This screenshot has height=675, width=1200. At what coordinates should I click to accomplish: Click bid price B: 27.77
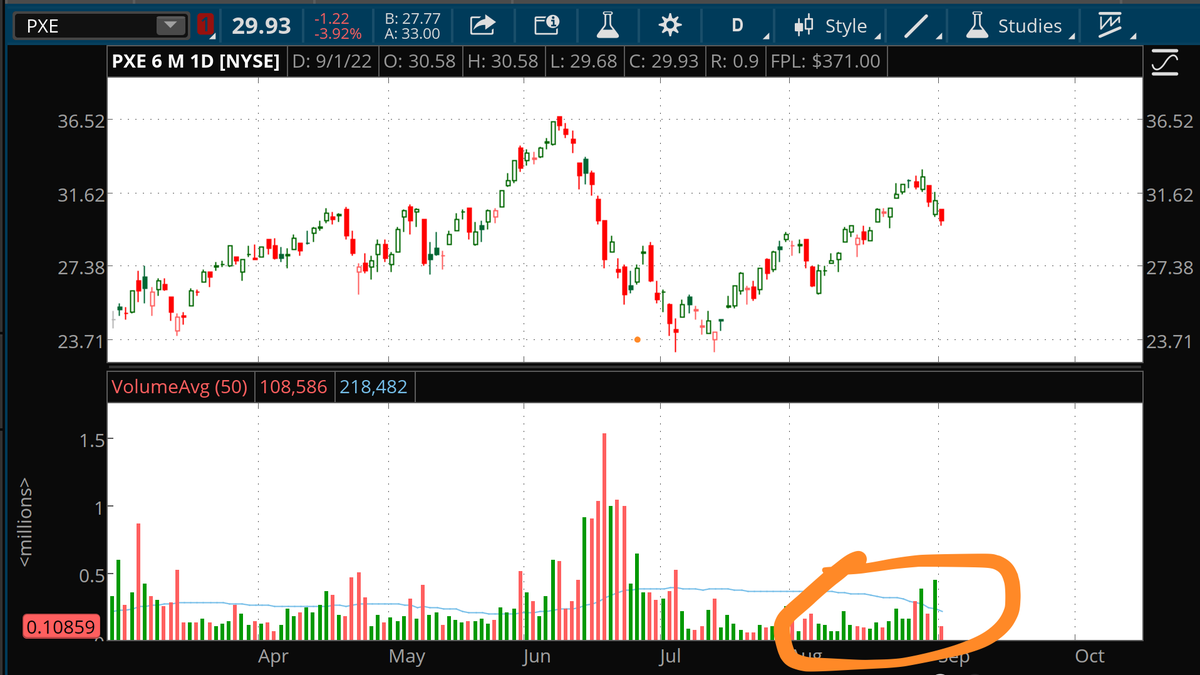click(412, 18)
